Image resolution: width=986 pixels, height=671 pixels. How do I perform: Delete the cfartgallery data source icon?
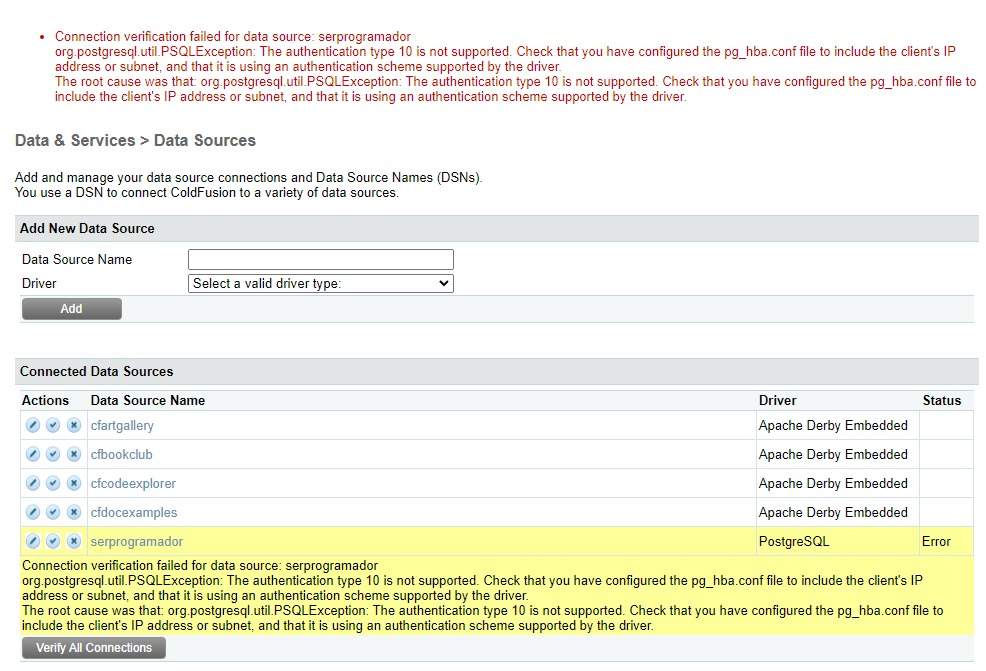point(74,426)
